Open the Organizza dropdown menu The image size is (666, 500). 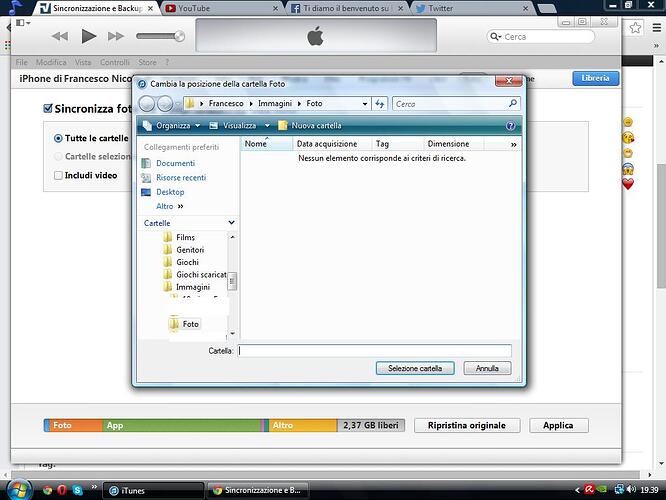[x=172, y=126]
